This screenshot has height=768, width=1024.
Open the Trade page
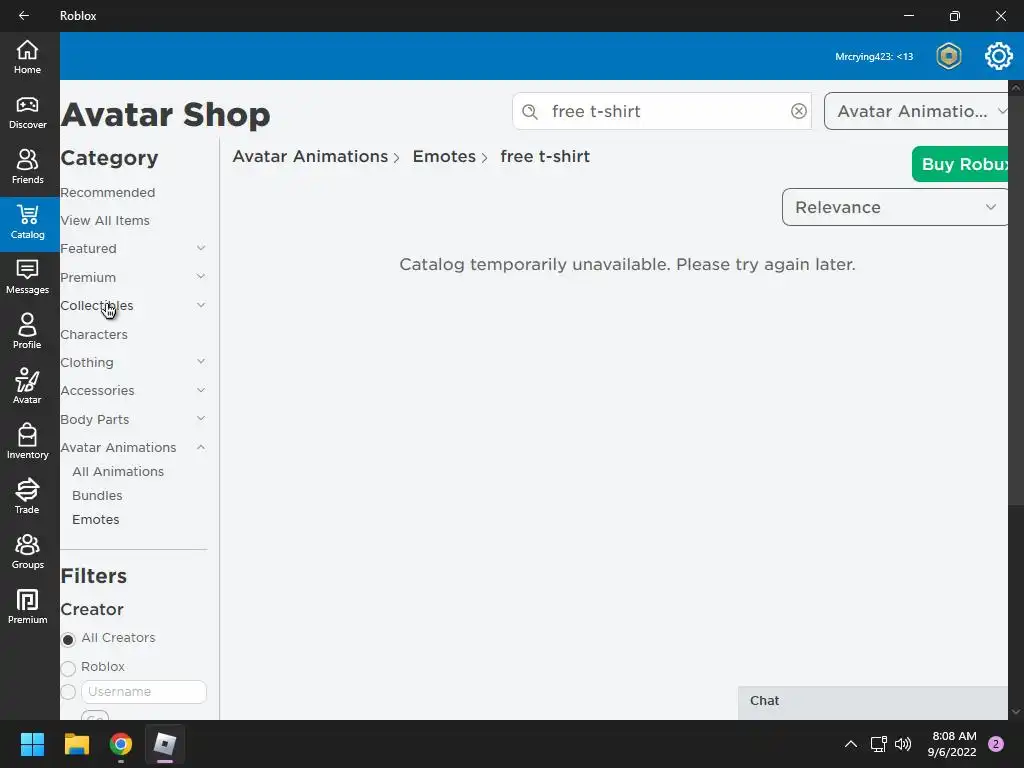(x=27, y=498)
